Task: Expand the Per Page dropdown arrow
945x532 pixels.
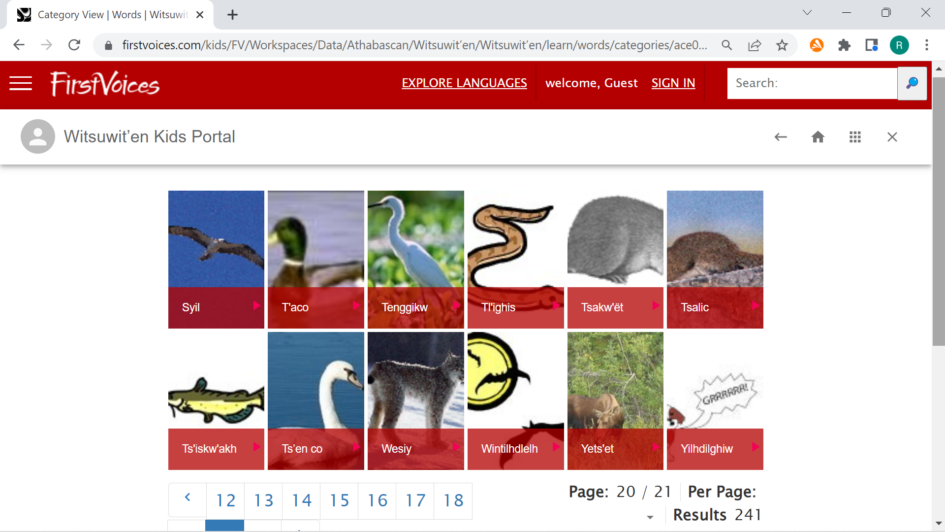Action: coord(650,517)
